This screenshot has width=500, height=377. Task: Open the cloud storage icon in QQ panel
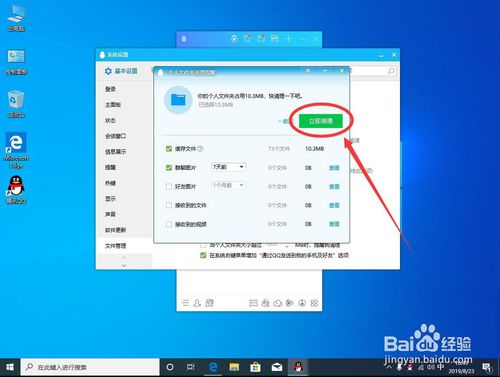click(278, 303)
